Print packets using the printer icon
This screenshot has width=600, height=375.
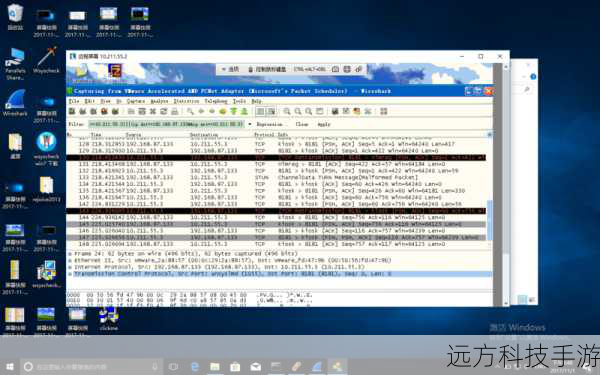[x=174, y=111]
